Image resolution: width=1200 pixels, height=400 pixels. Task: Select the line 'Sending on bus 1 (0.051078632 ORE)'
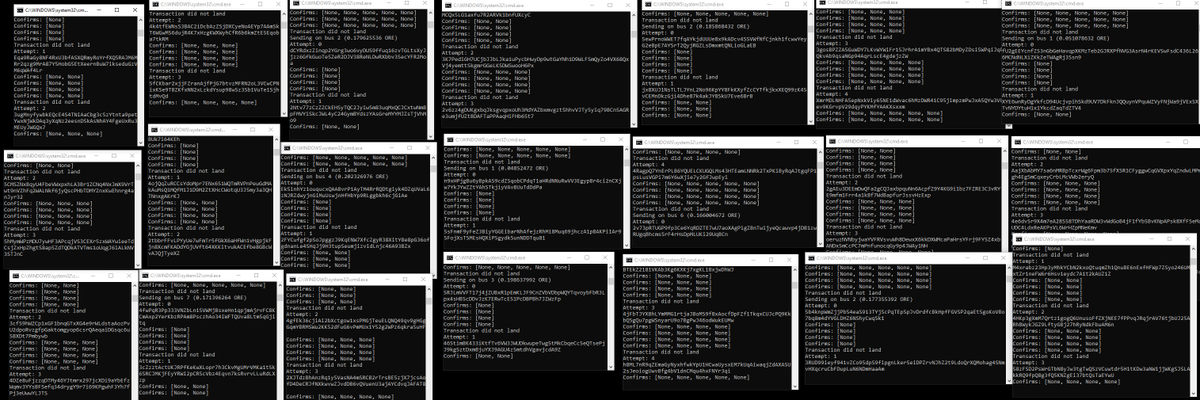1056,39
